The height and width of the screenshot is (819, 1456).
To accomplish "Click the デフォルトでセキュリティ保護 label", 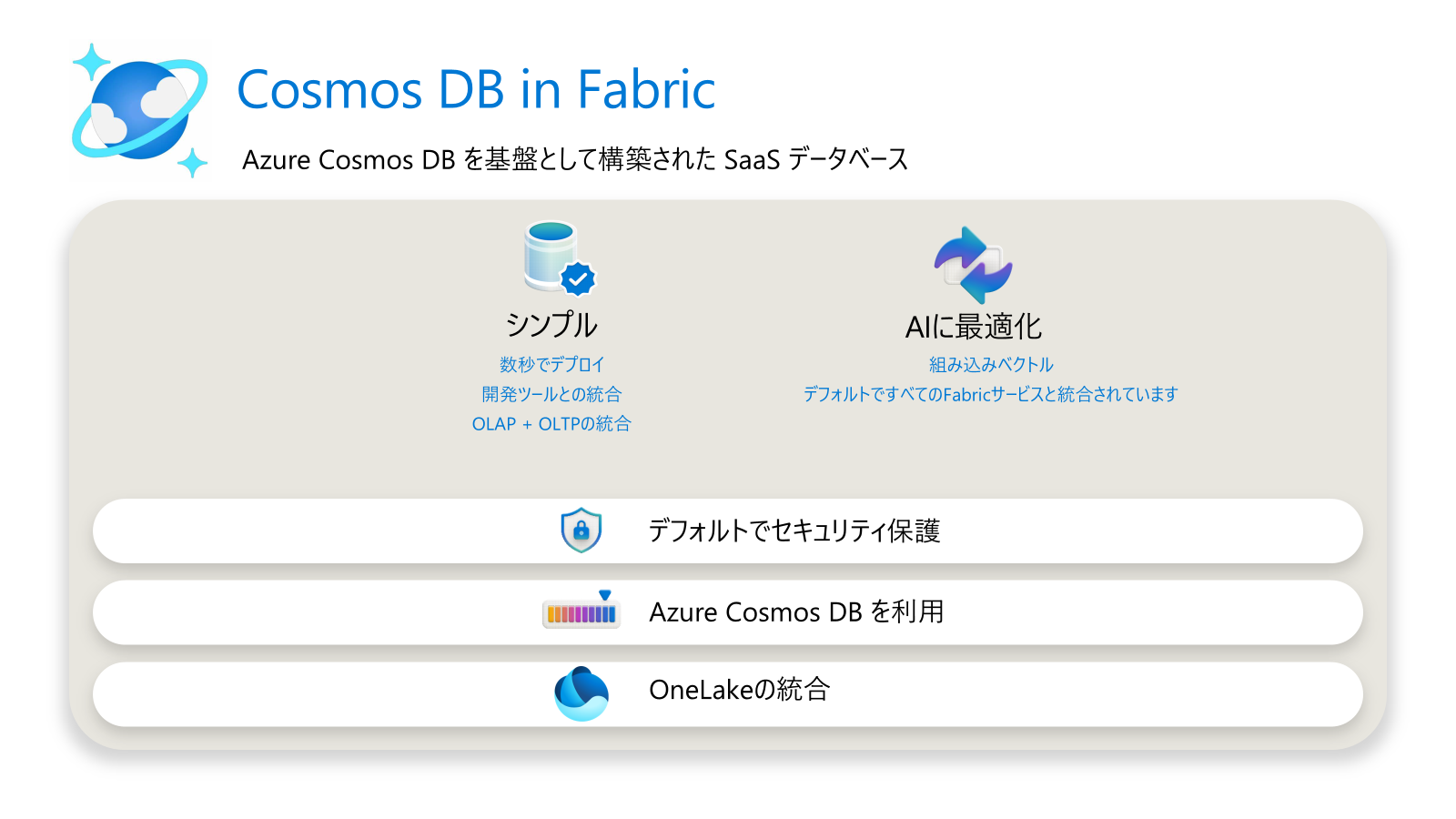I will click(794, 531).
